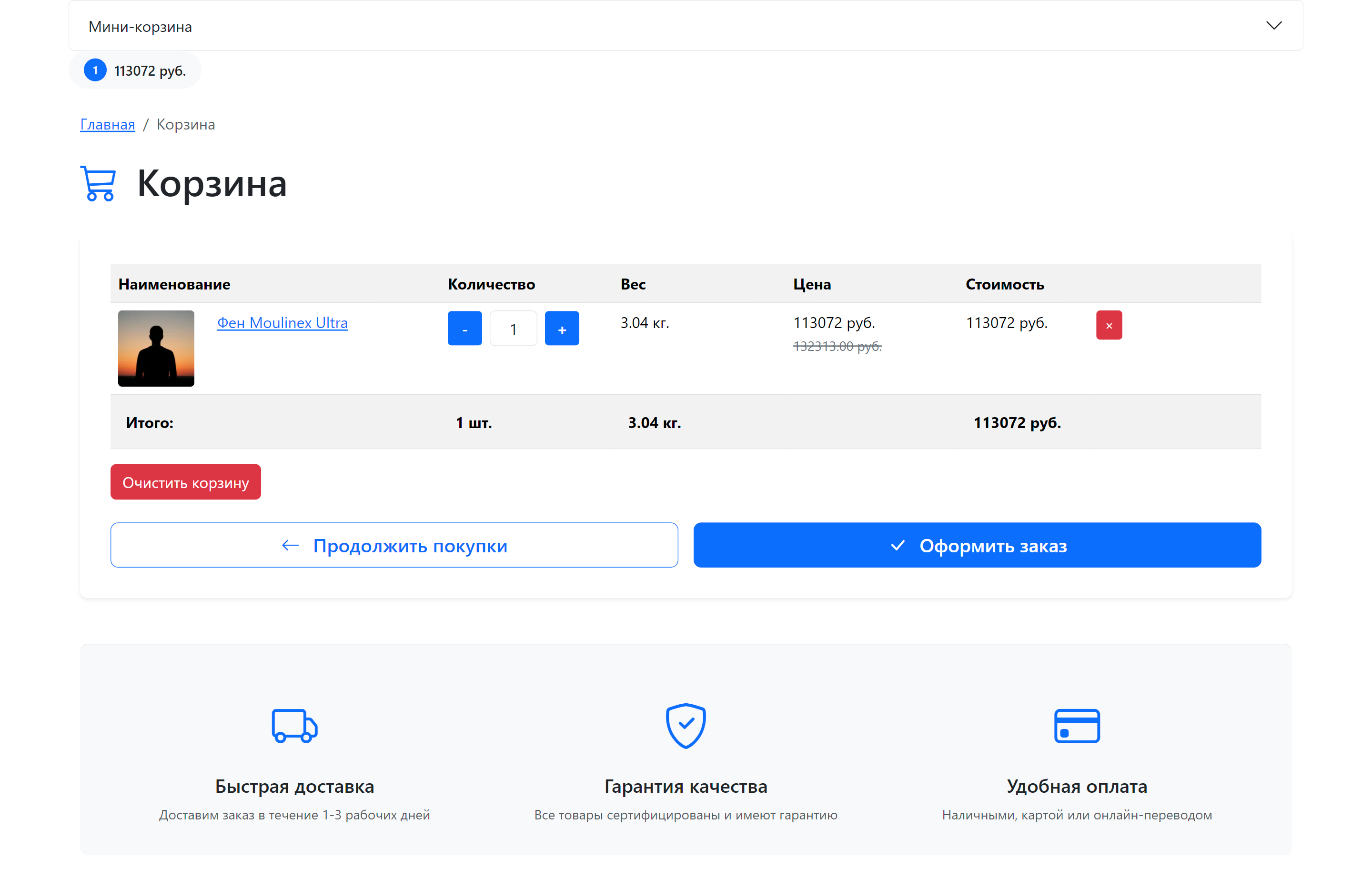Click the Мини-корзина header label

[140, 27]
